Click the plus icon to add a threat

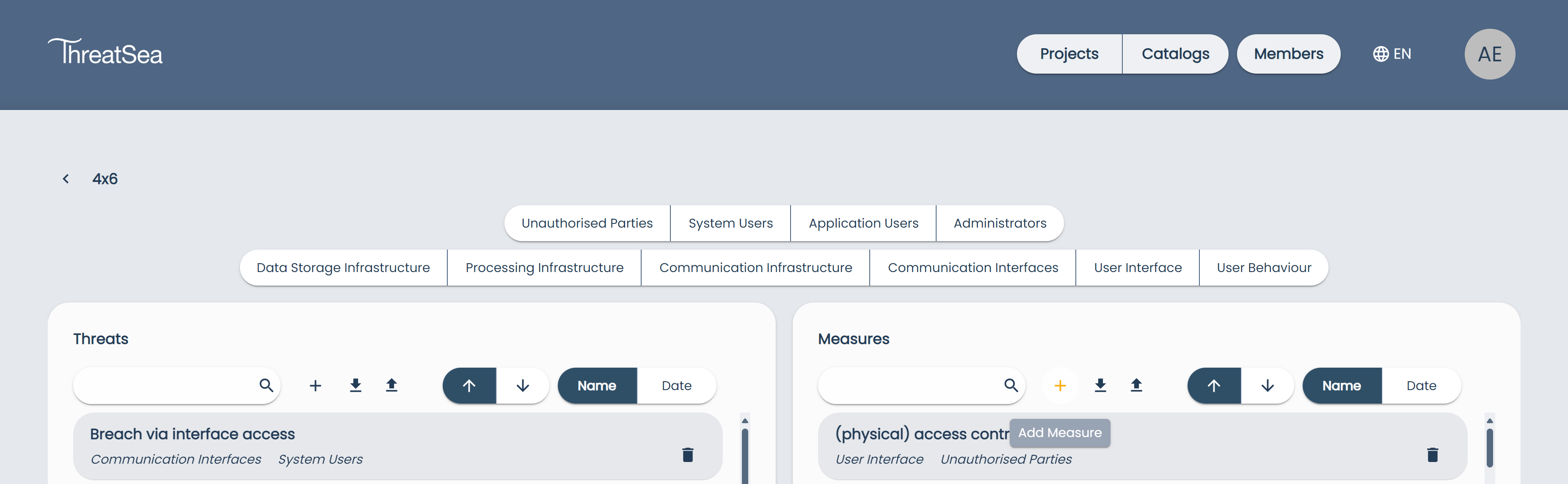tap(315, 385)
